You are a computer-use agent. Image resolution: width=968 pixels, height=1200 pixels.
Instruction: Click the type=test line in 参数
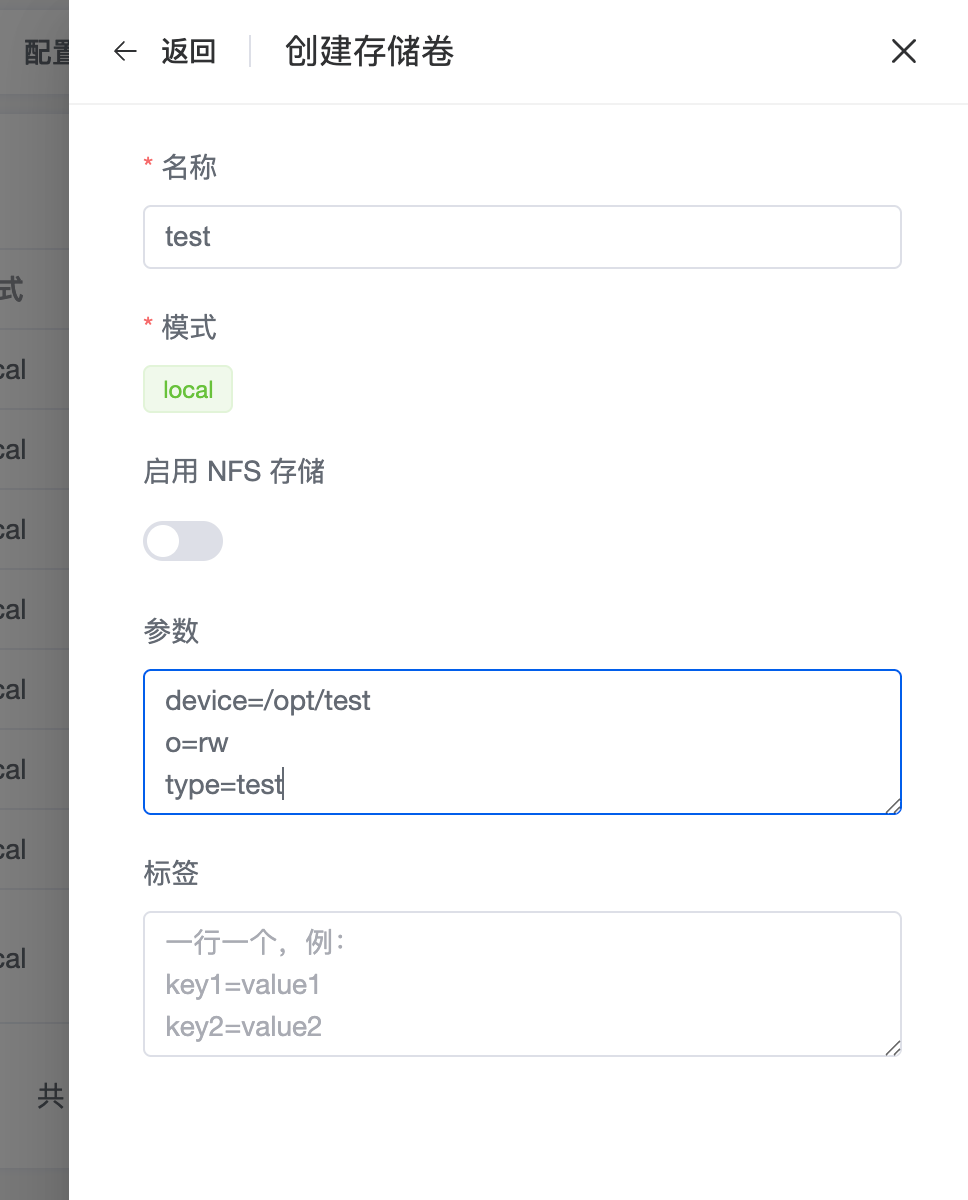(x=224, y=785)
